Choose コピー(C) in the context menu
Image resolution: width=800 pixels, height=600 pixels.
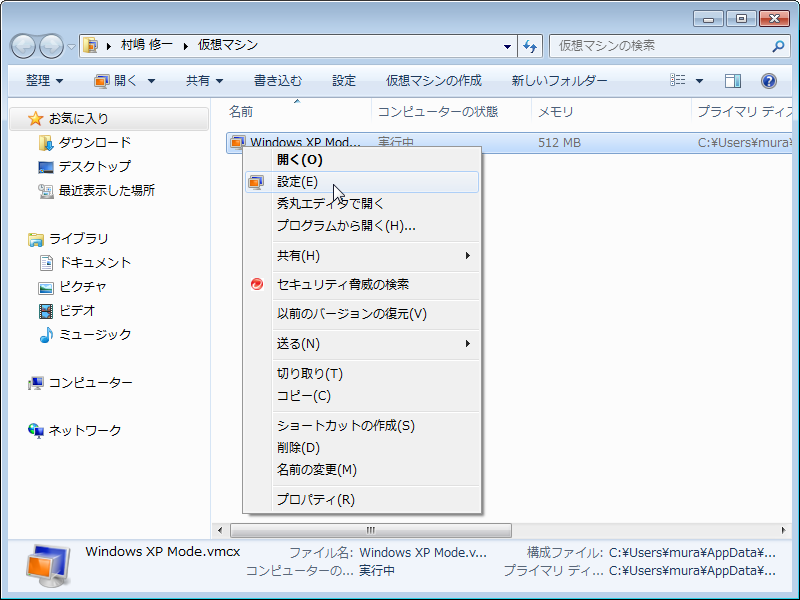point(362,396)
